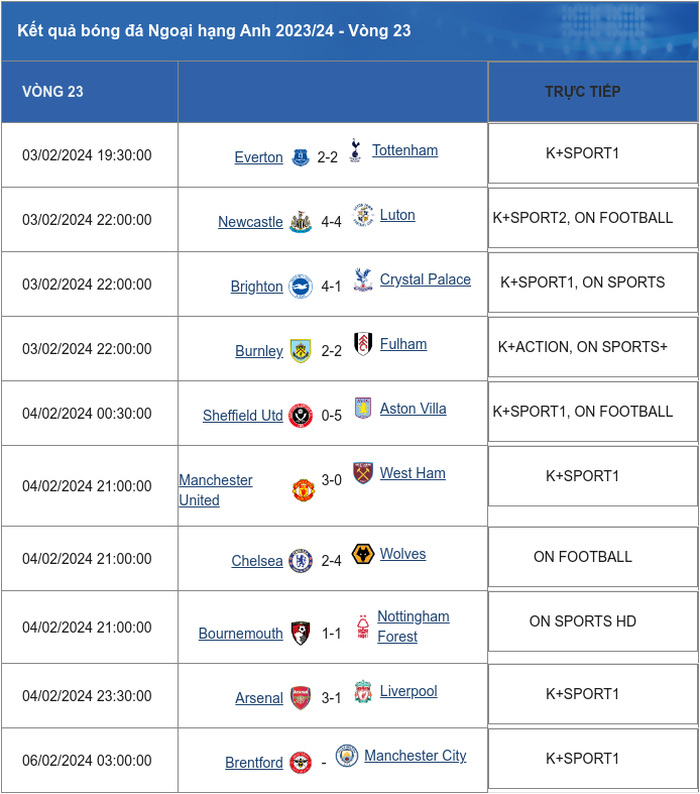Image resolution: width=700 pixels, height=794 pixels.
Task: Open the Nottingham Forest team link
Action: pos(413,626)
